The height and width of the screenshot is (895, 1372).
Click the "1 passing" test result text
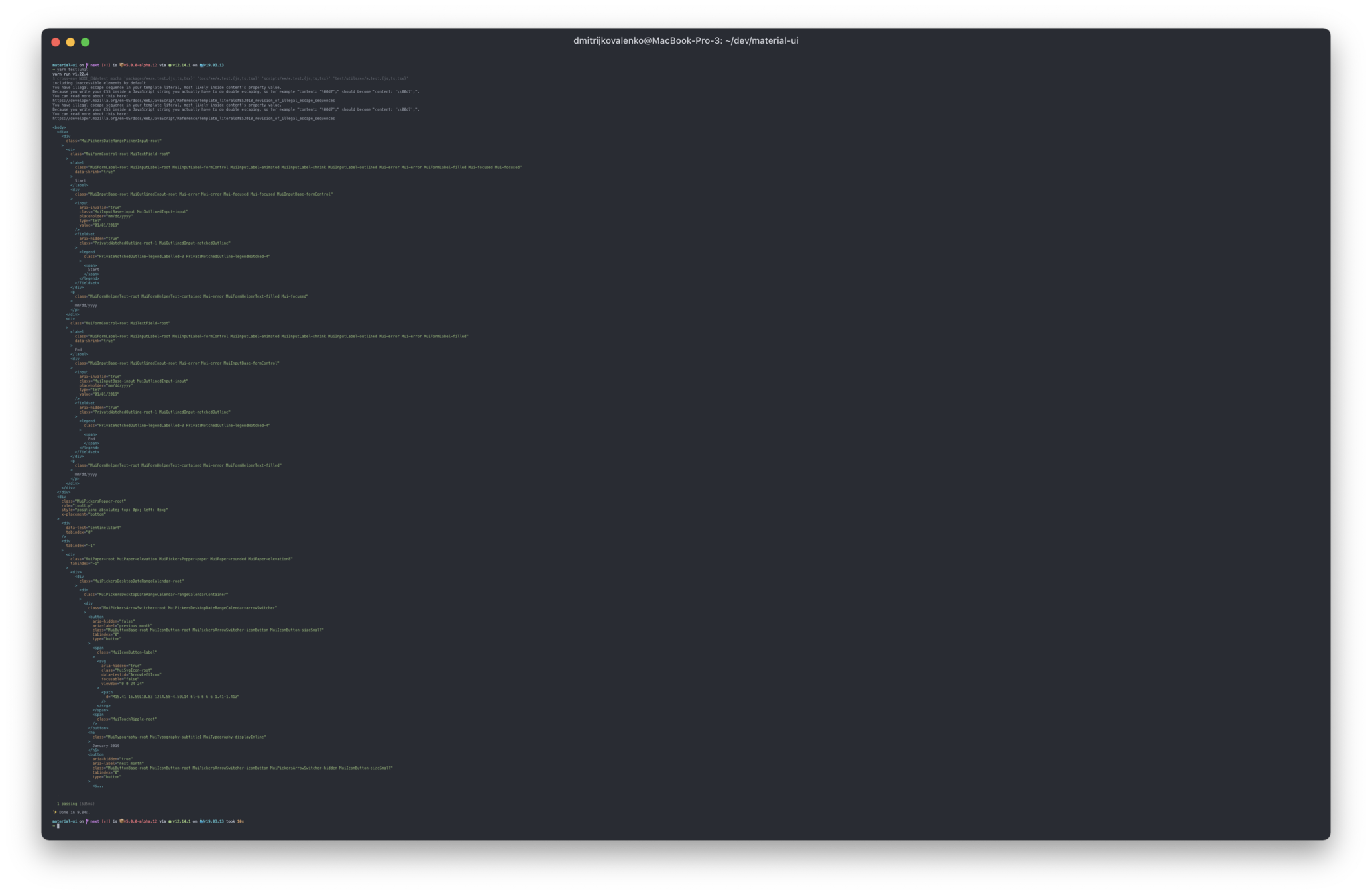[x=67, y=804]
